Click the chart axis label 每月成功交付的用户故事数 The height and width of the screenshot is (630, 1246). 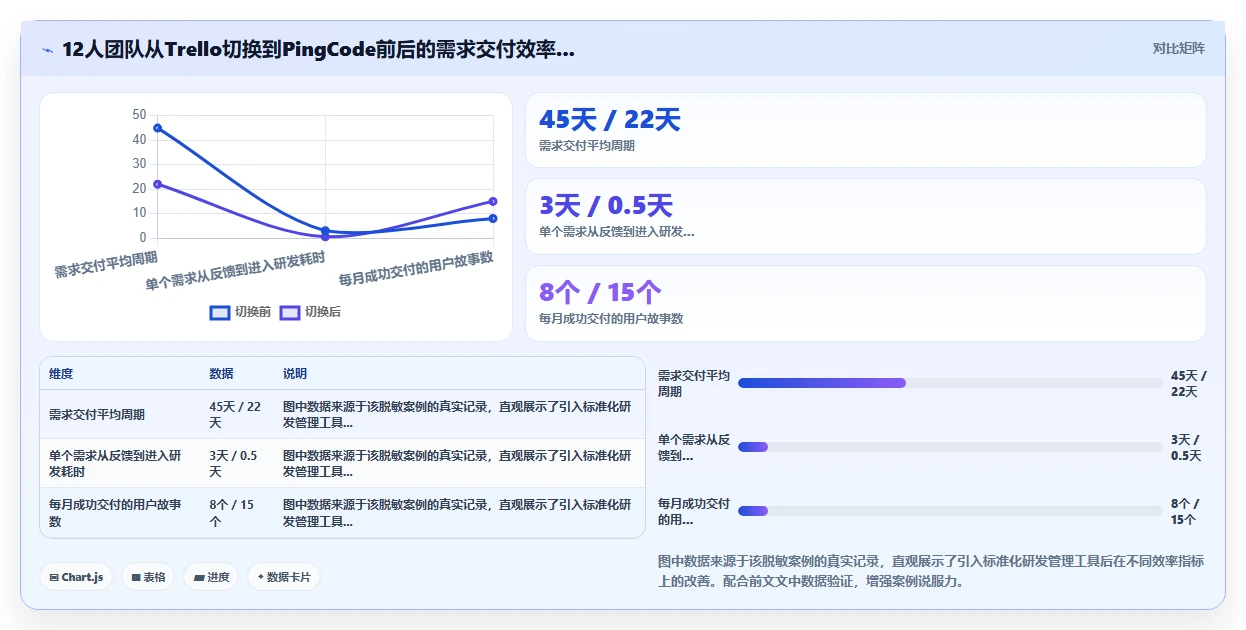[416, 270]
